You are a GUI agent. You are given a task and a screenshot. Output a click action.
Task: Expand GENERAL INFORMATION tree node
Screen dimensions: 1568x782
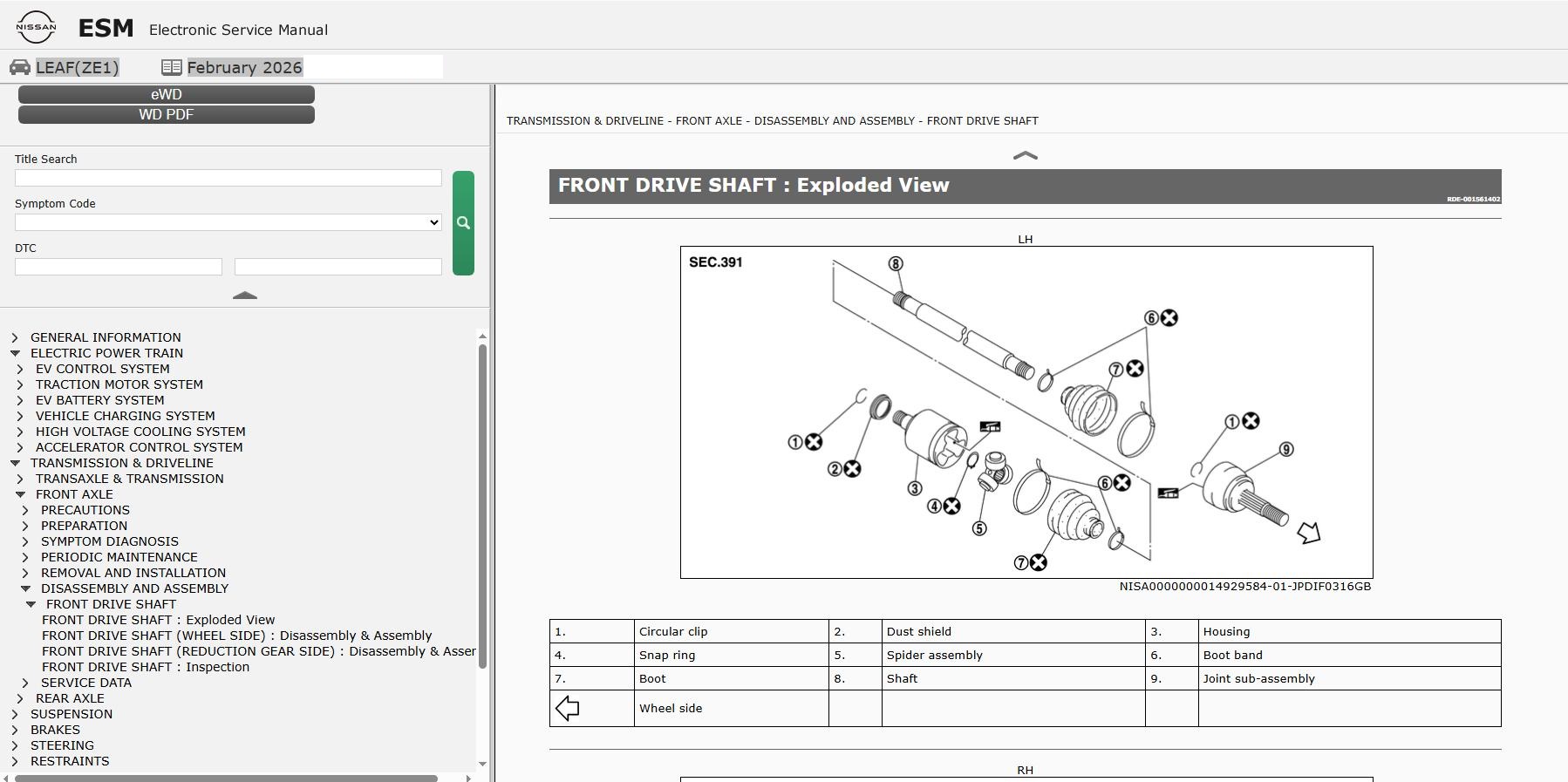pos(15,337)
